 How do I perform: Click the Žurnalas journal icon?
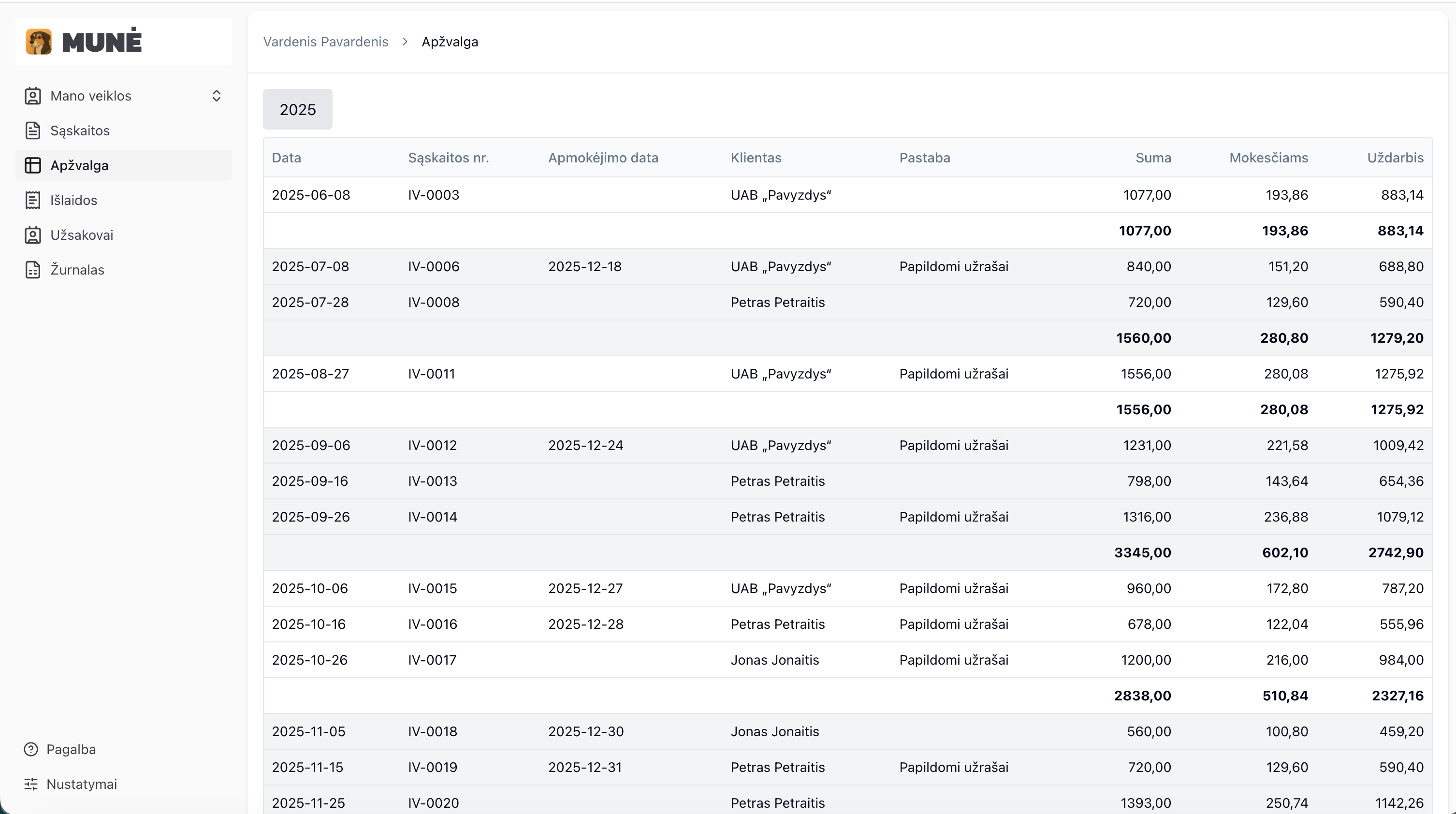(33, 270)
